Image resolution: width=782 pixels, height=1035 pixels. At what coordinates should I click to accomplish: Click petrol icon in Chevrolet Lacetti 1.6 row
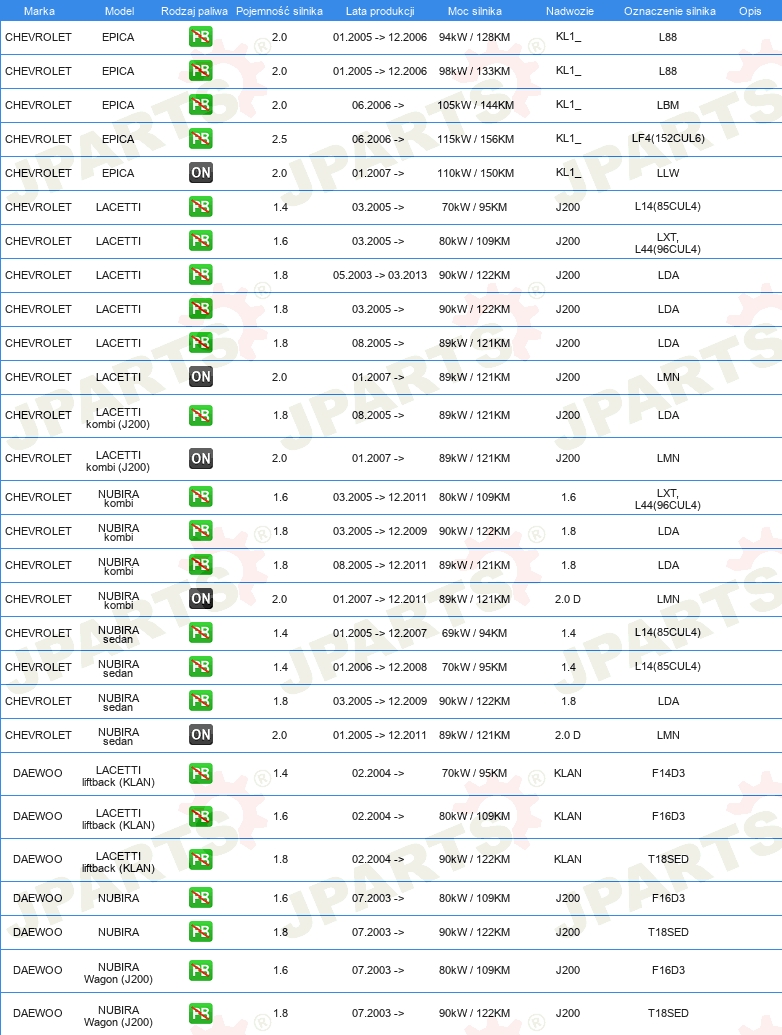click(x=201, y=241)
